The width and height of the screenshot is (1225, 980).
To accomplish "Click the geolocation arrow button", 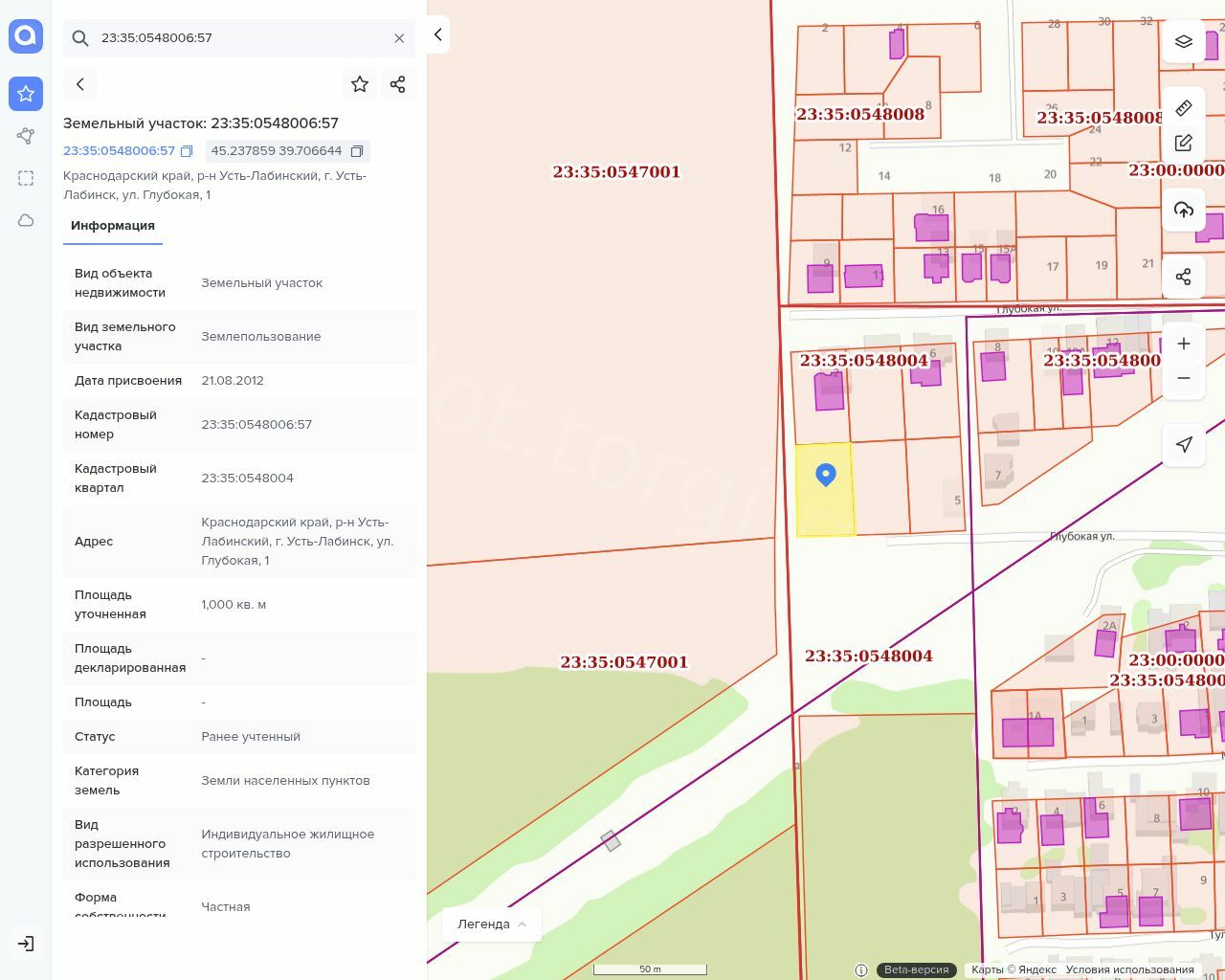I will click(x=1184, y=444).
